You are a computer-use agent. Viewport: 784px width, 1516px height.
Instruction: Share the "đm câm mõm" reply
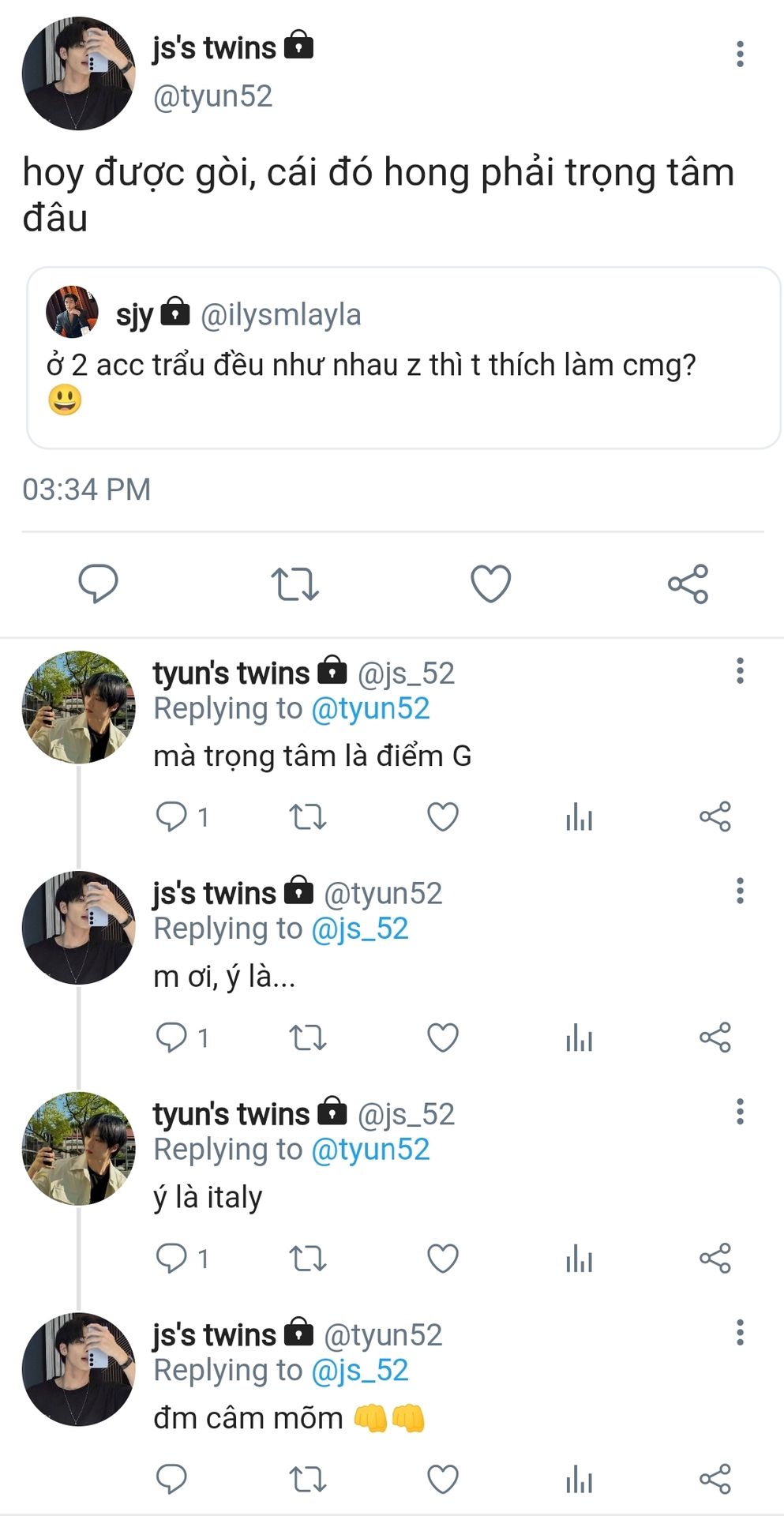[x=715, y=1479]
